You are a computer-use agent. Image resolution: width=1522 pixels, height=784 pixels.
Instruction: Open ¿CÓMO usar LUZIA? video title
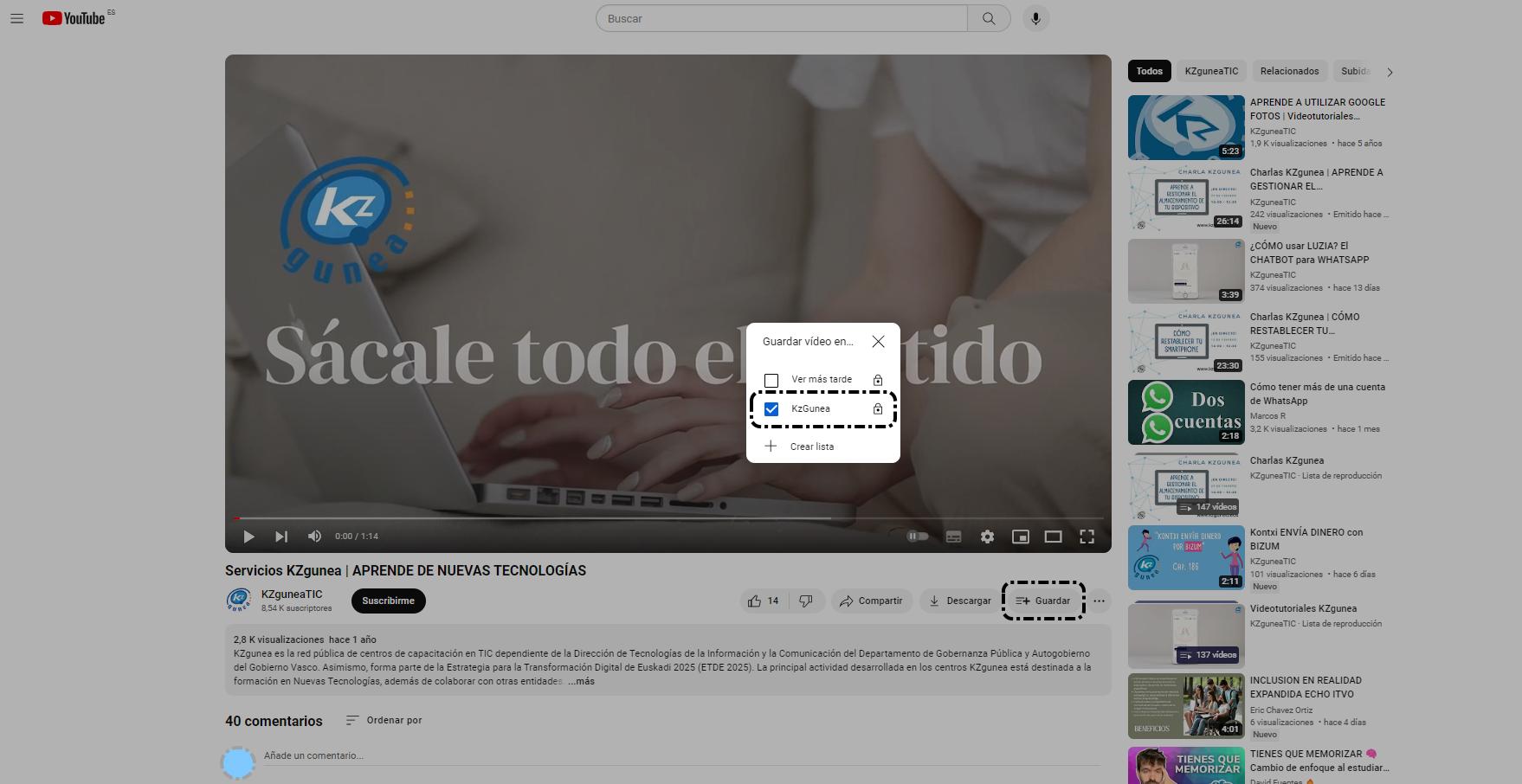tap(1309, 253)
